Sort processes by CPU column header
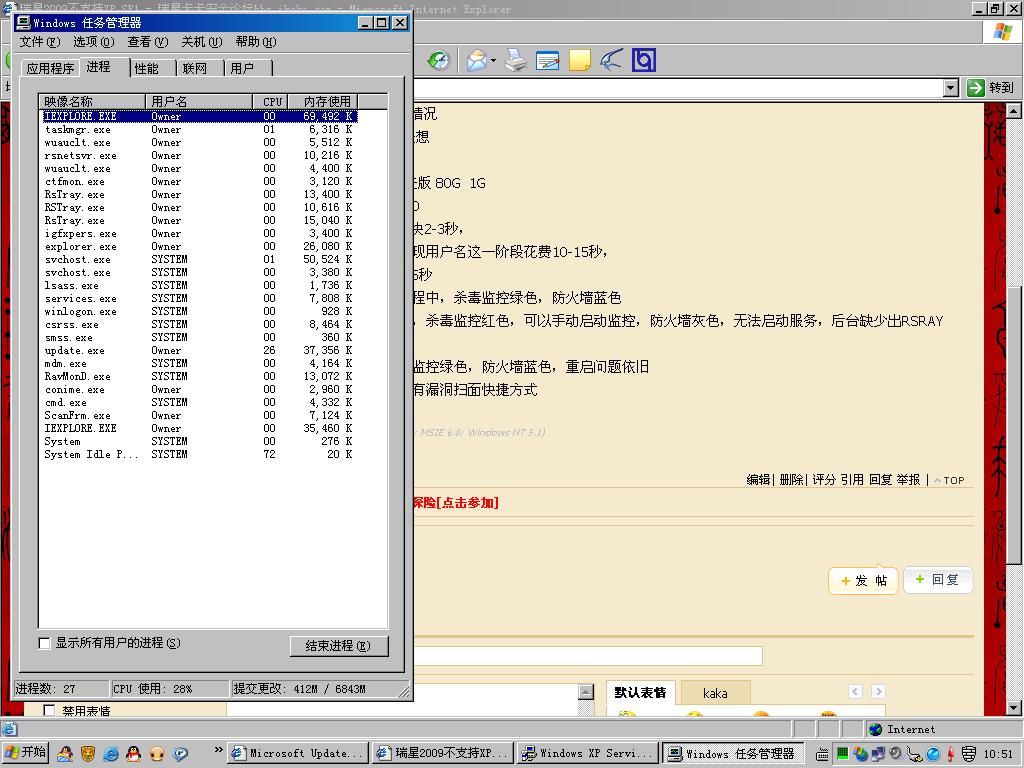 [x=270, y=101]
